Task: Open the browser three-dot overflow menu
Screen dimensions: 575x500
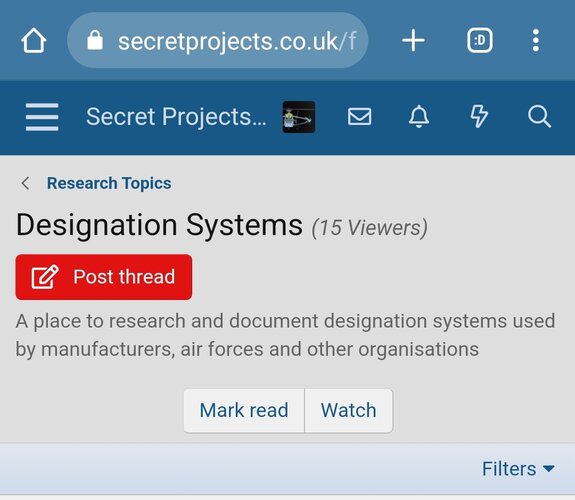Action: click(536, 40)
